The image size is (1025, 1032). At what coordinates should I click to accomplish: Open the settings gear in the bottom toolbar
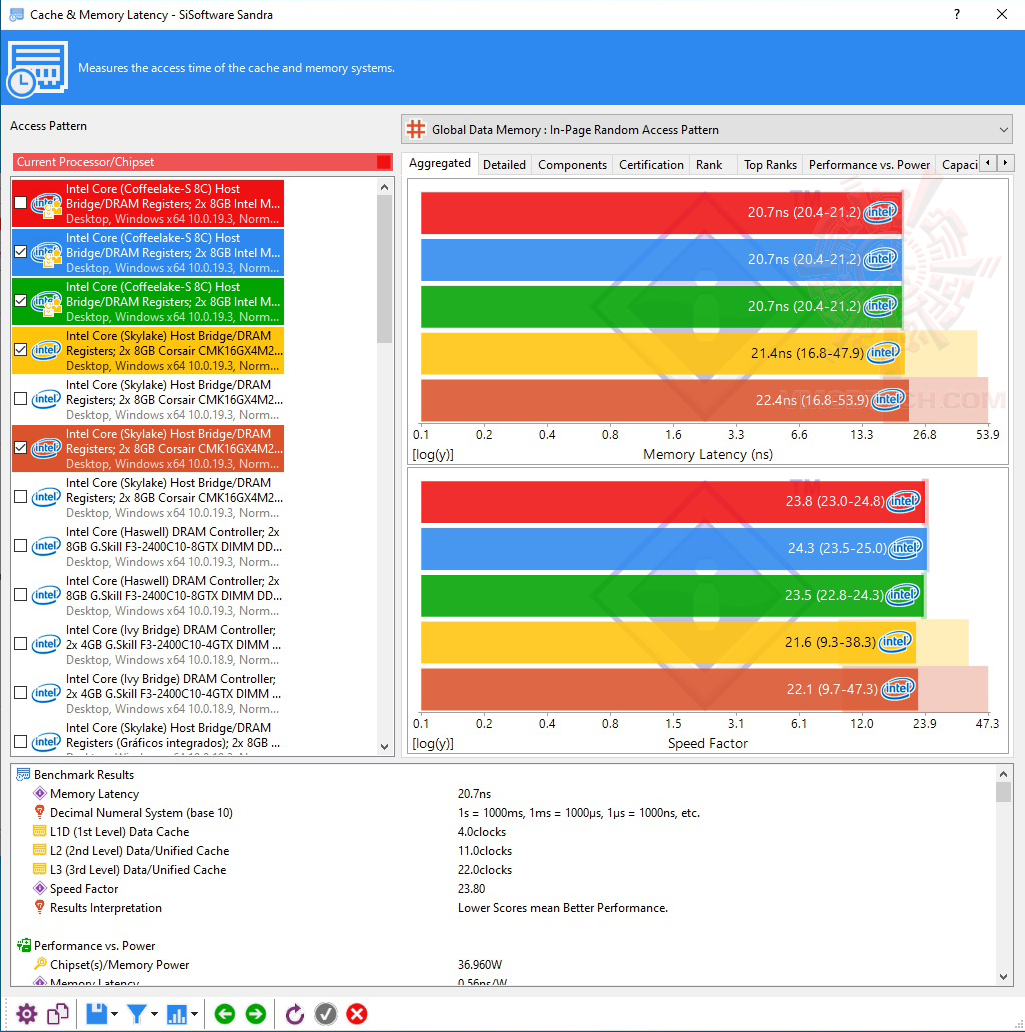pyautogui.click(x=26, y=1014)
